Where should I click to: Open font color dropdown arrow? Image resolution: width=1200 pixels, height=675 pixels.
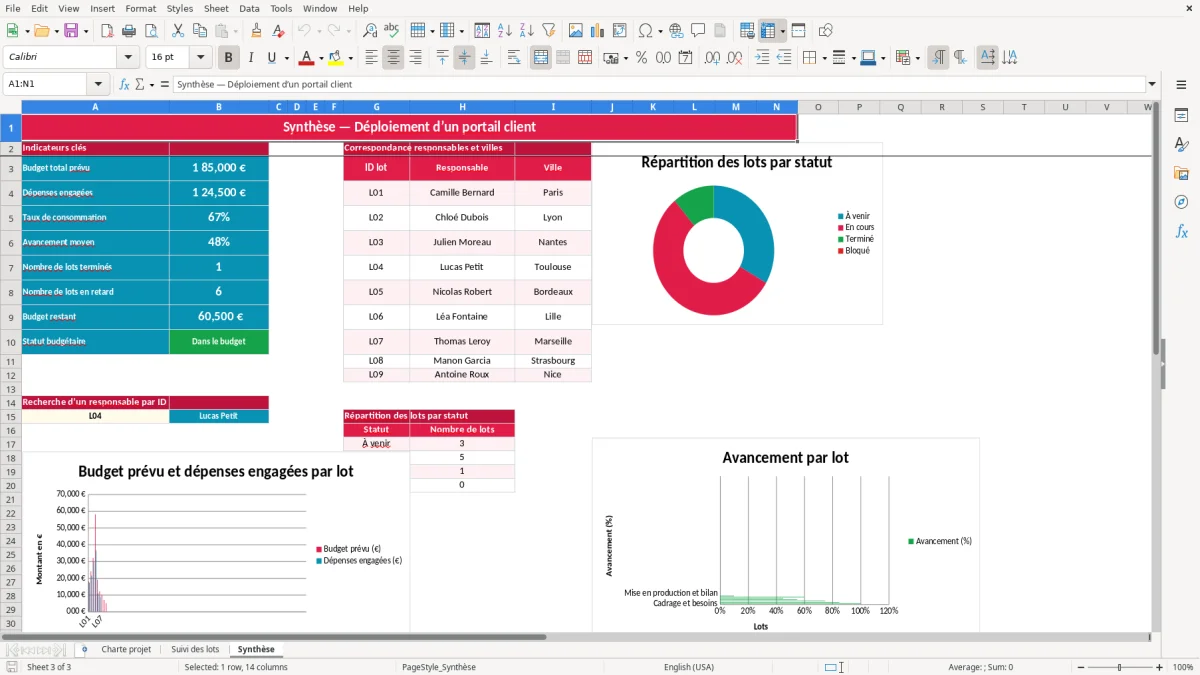click(x=321, y=58)
